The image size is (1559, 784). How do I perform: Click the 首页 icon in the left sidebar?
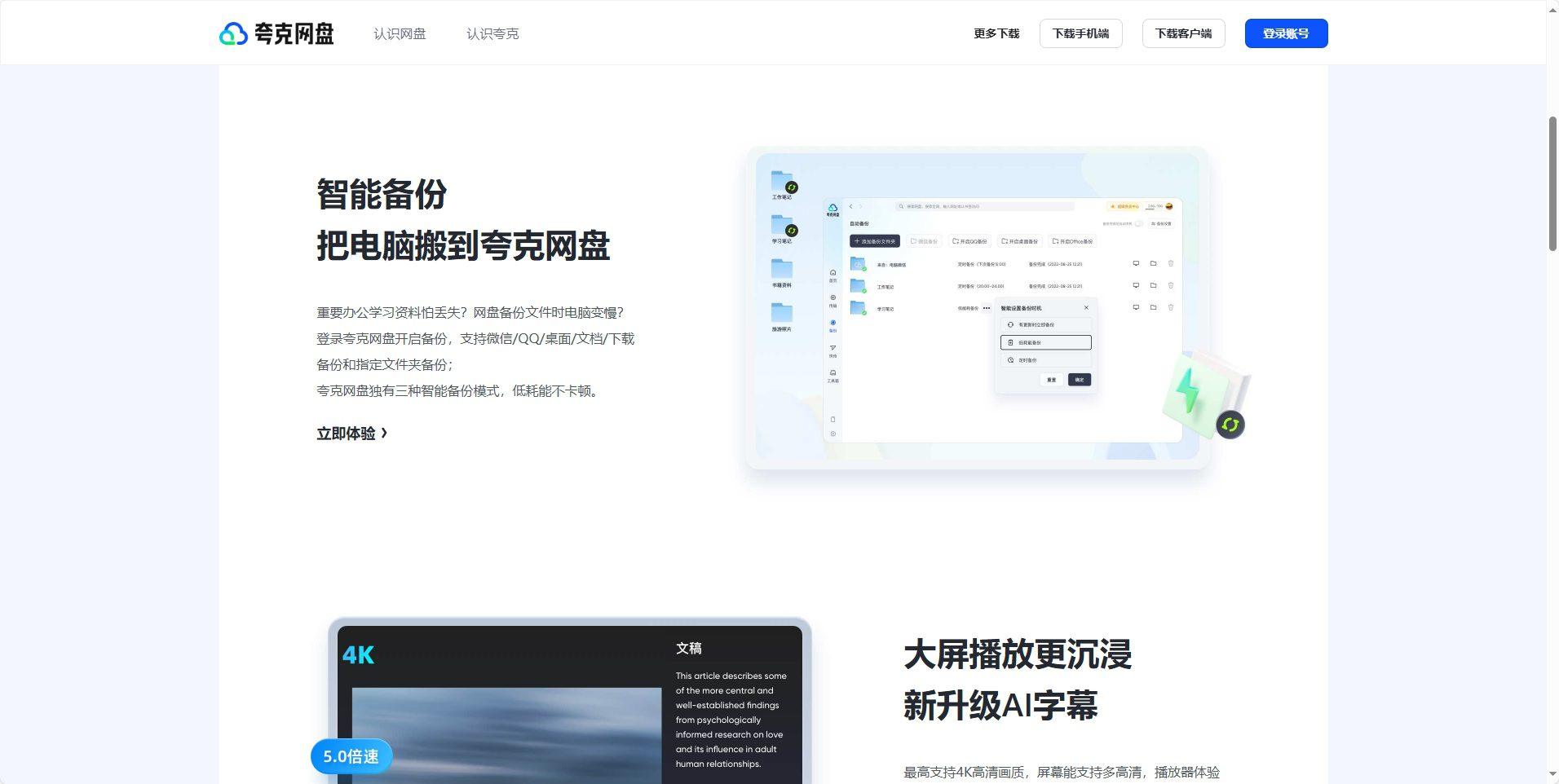tap(832, 273)
